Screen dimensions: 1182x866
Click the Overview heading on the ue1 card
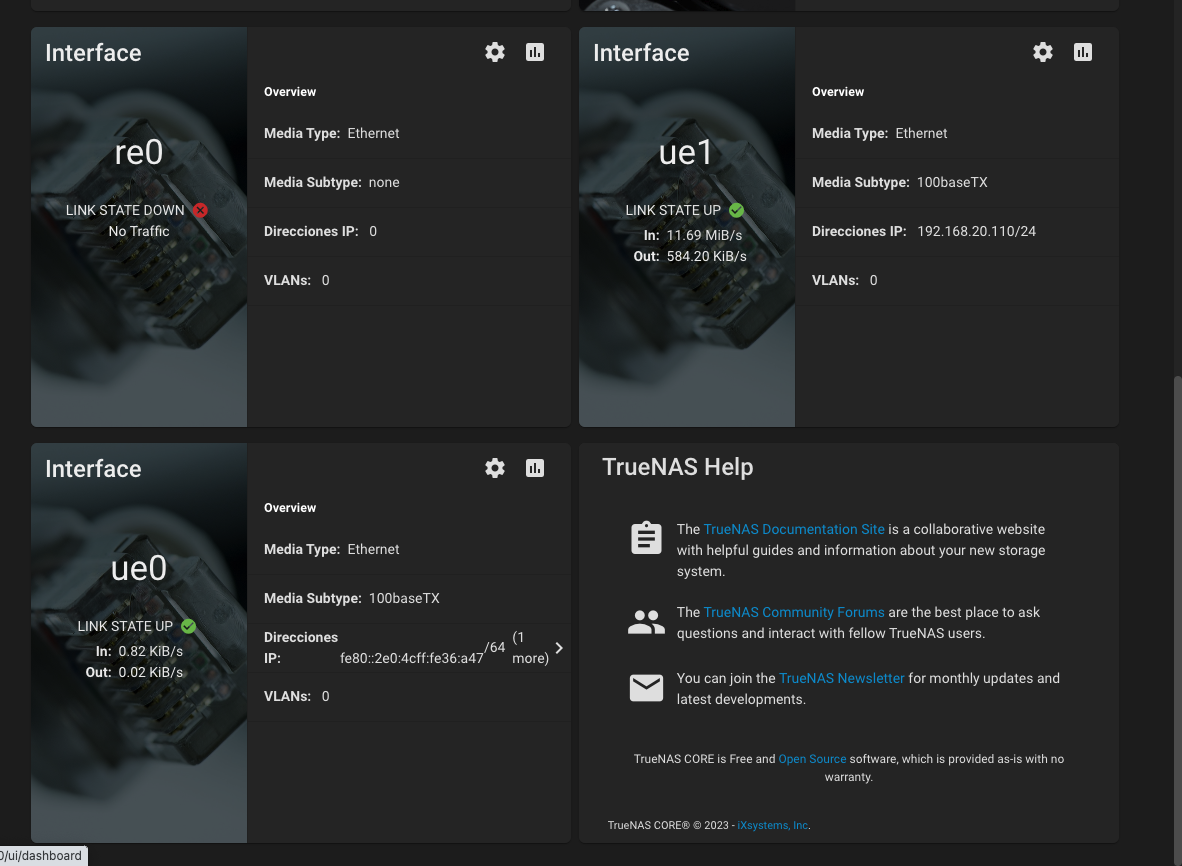838,92
